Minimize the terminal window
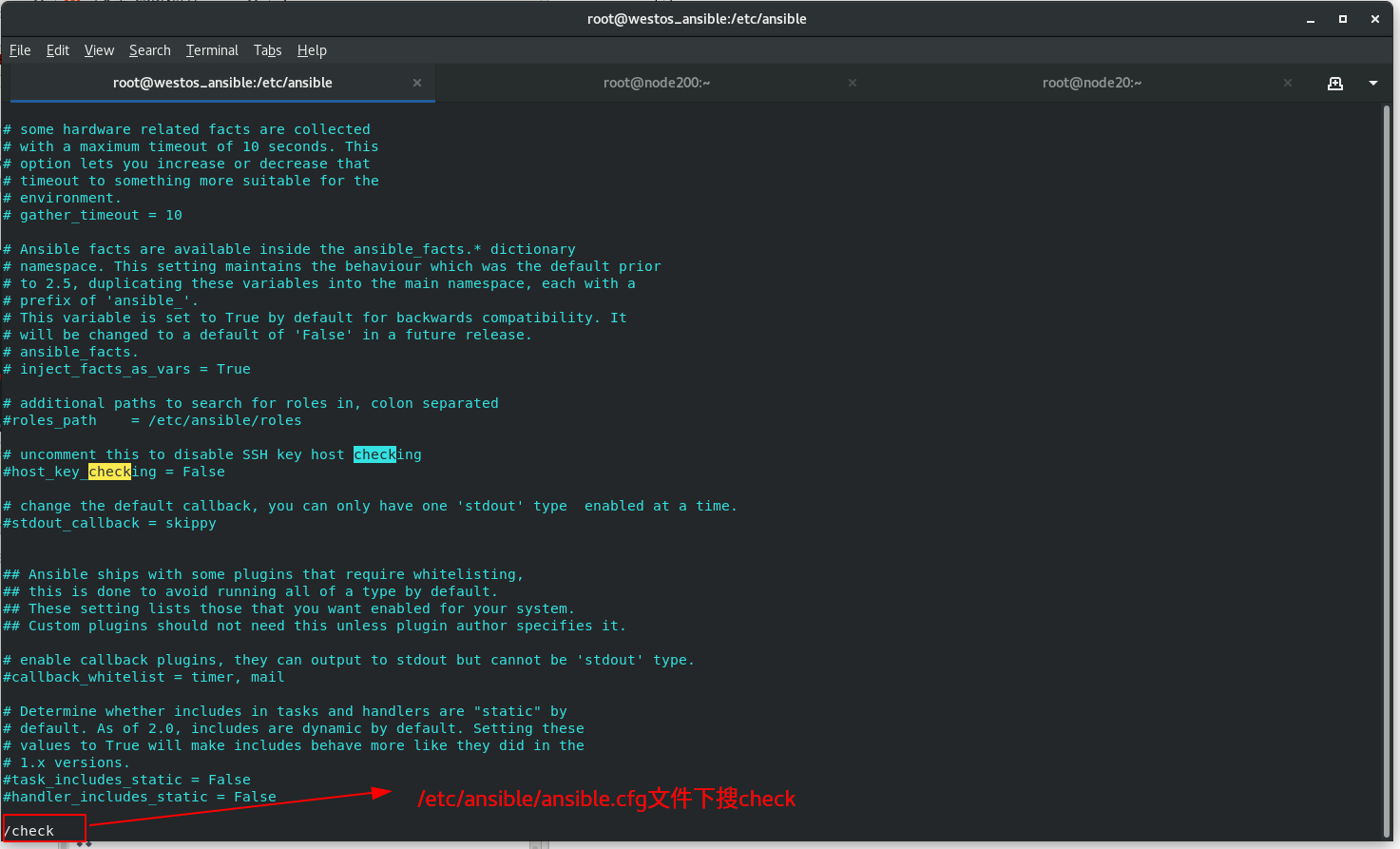This screenshot has width=1400, height=849. pyautogui.click(x=1311, y=19)
